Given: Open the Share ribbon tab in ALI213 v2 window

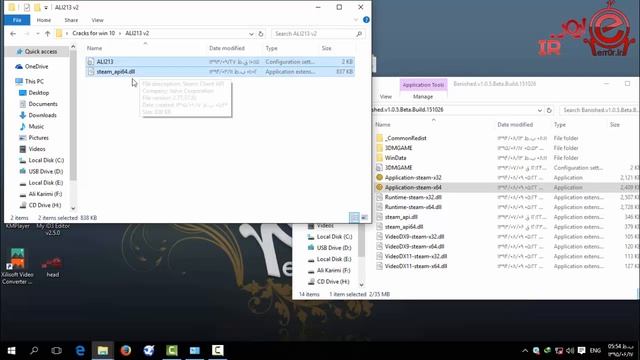Looking at the screenshot, I should 71,20.
